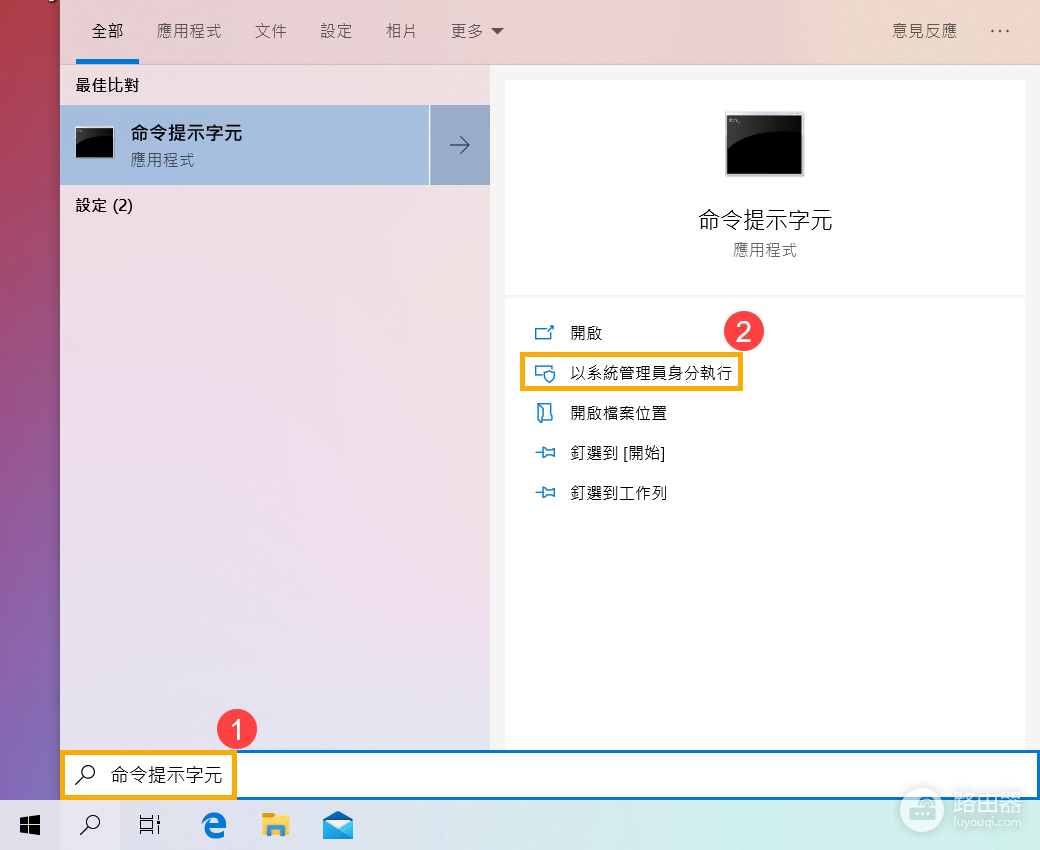This screenshot has width=1040, height=850.
Task: Click the pin icon beside 釘選到 [開始]
Action: [545, 453]
